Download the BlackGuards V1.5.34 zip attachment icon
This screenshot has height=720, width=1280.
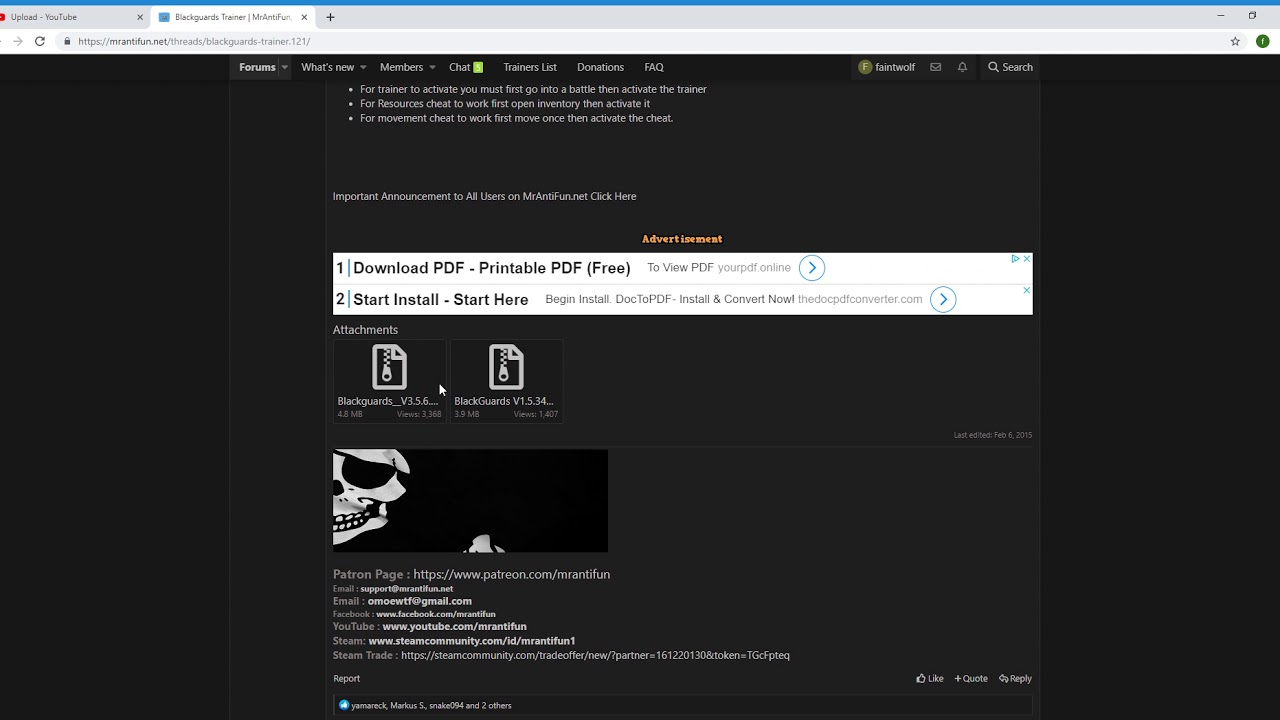click(506, 367)
